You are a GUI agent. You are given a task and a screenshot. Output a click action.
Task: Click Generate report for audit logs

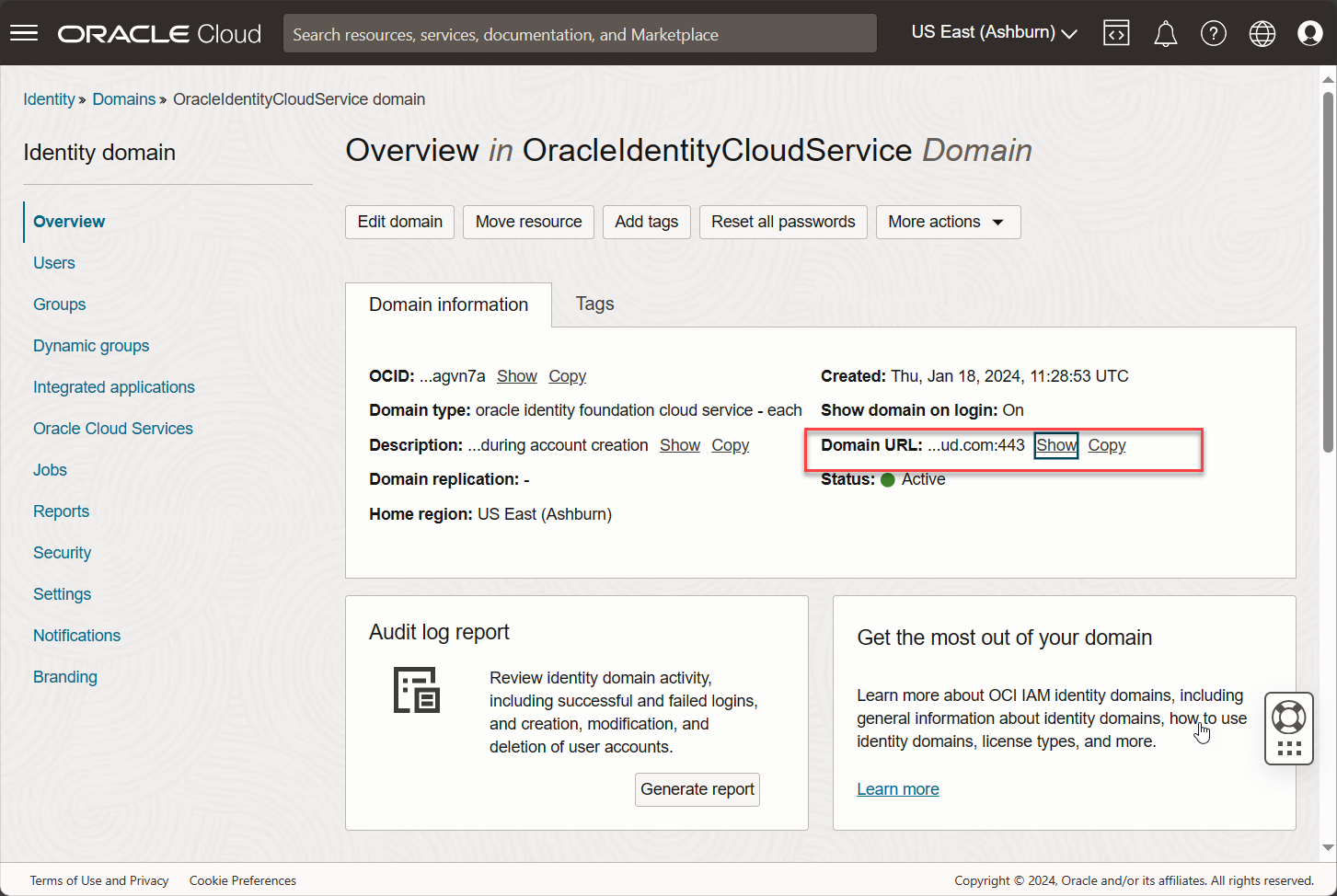[x=697, y=789]
